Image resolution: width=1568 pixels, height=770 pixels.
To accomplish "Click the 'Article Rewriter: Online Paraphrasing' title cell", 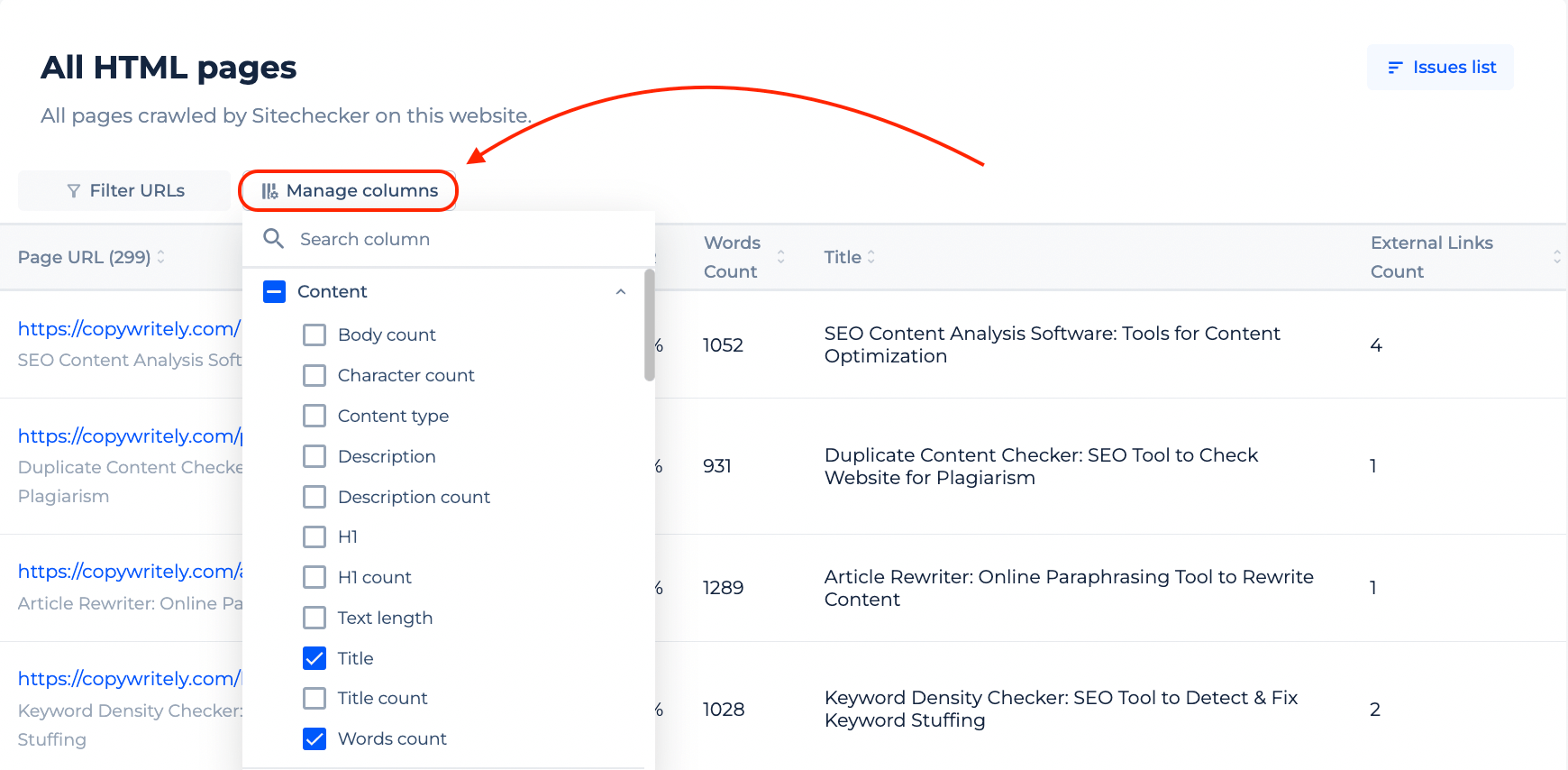I will pyautogui.click(x=1069, y=588).
